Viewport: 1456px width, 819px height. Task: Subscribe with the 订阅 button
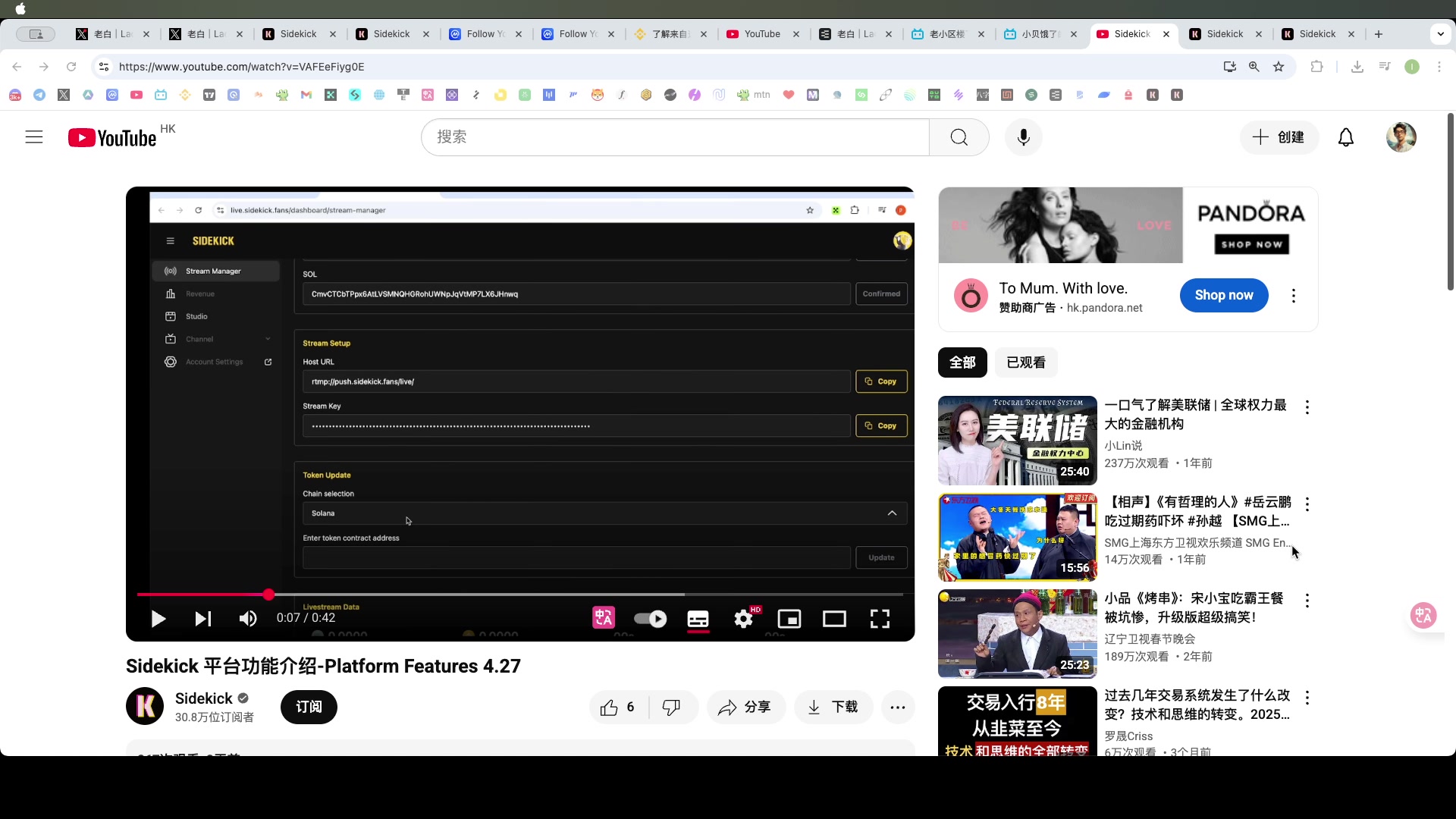click(309, 707)
